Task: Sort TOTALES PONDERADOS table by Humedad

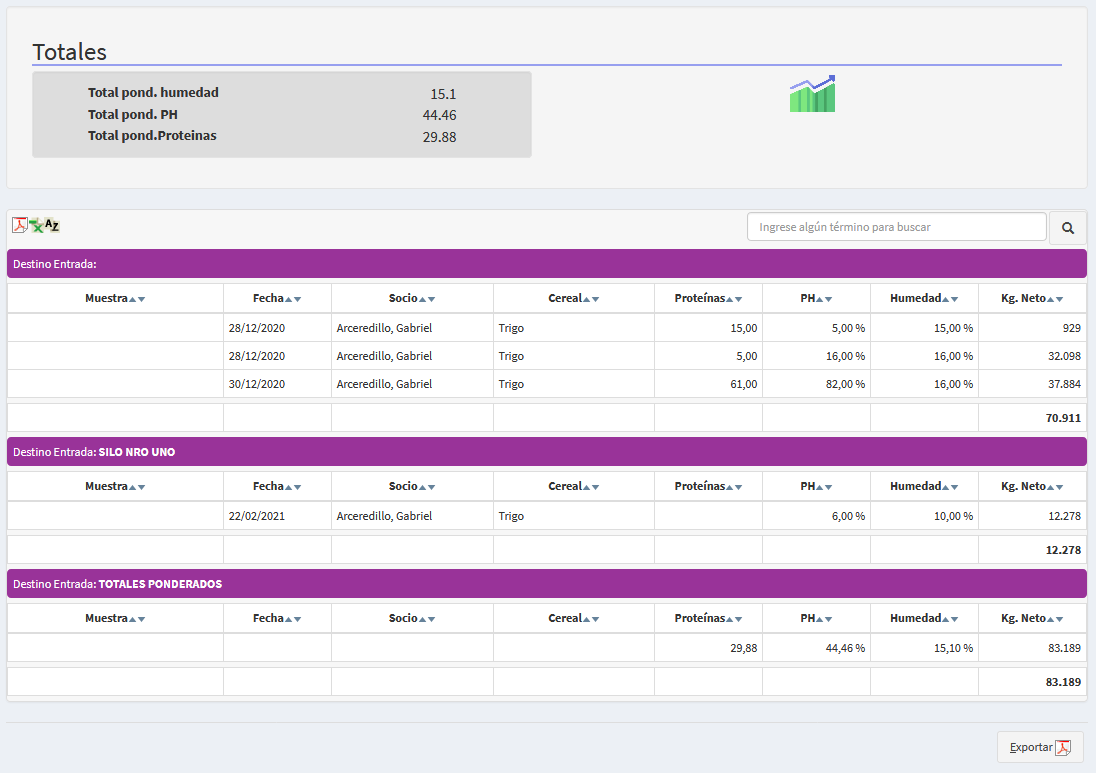Action: click(924, 618)
